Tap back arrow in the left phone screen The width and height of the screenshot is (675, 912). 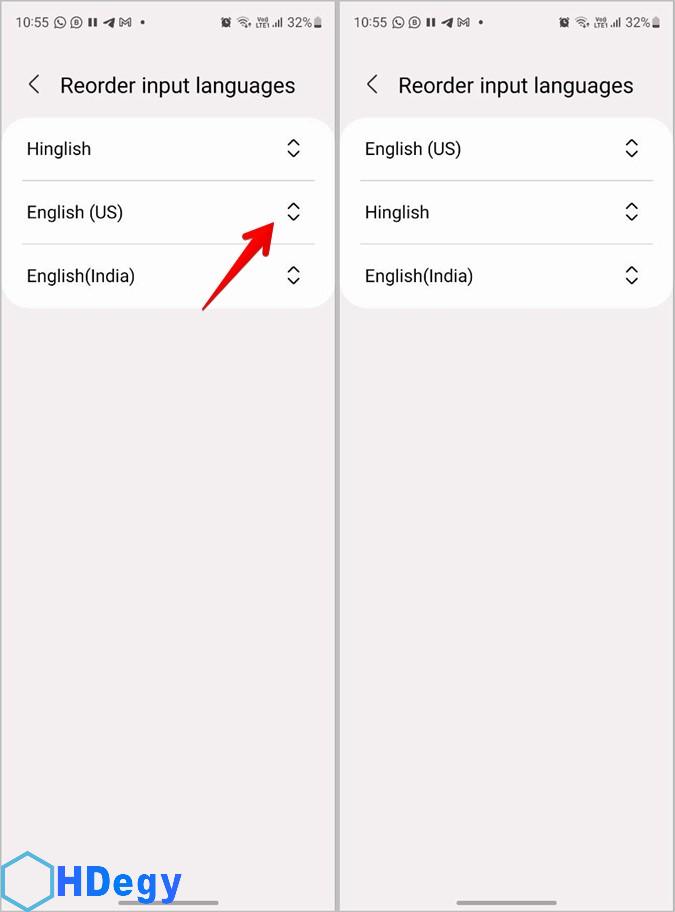click(34, 85)
